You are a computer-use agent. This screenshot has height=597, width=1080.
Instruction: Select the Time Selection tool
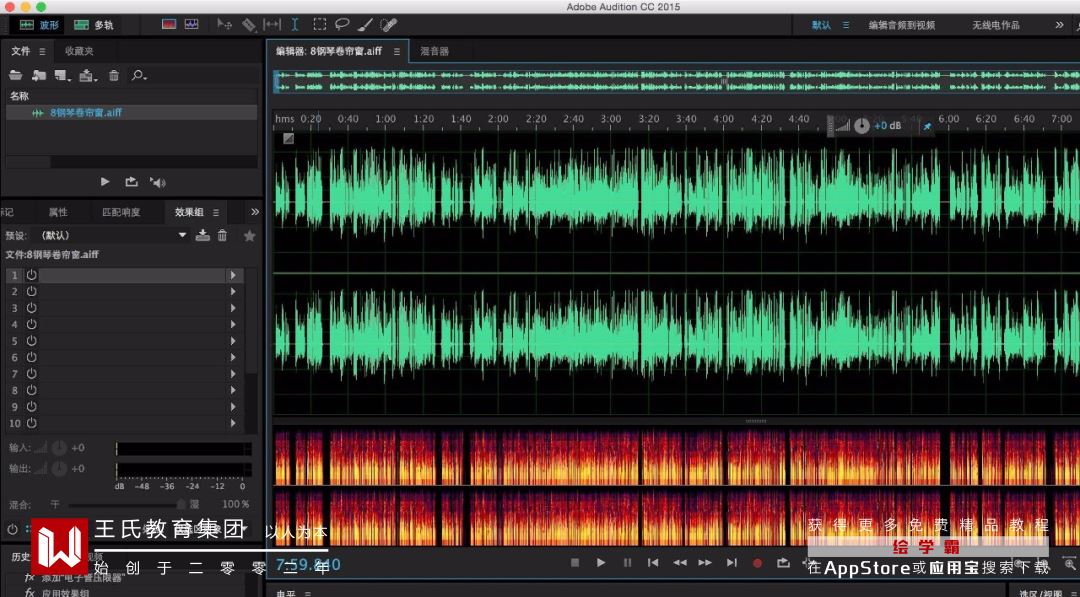click(295, 24)
